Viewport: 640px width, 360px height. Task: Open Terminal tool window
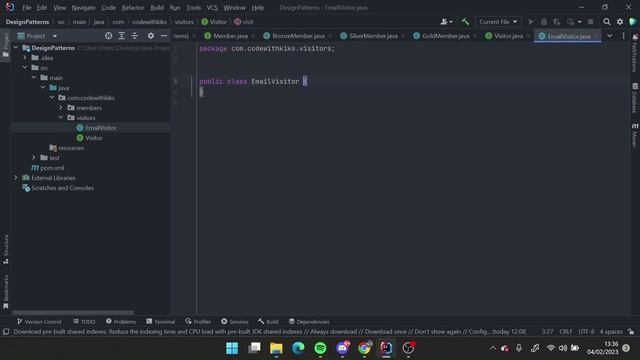tap(160, 322)
